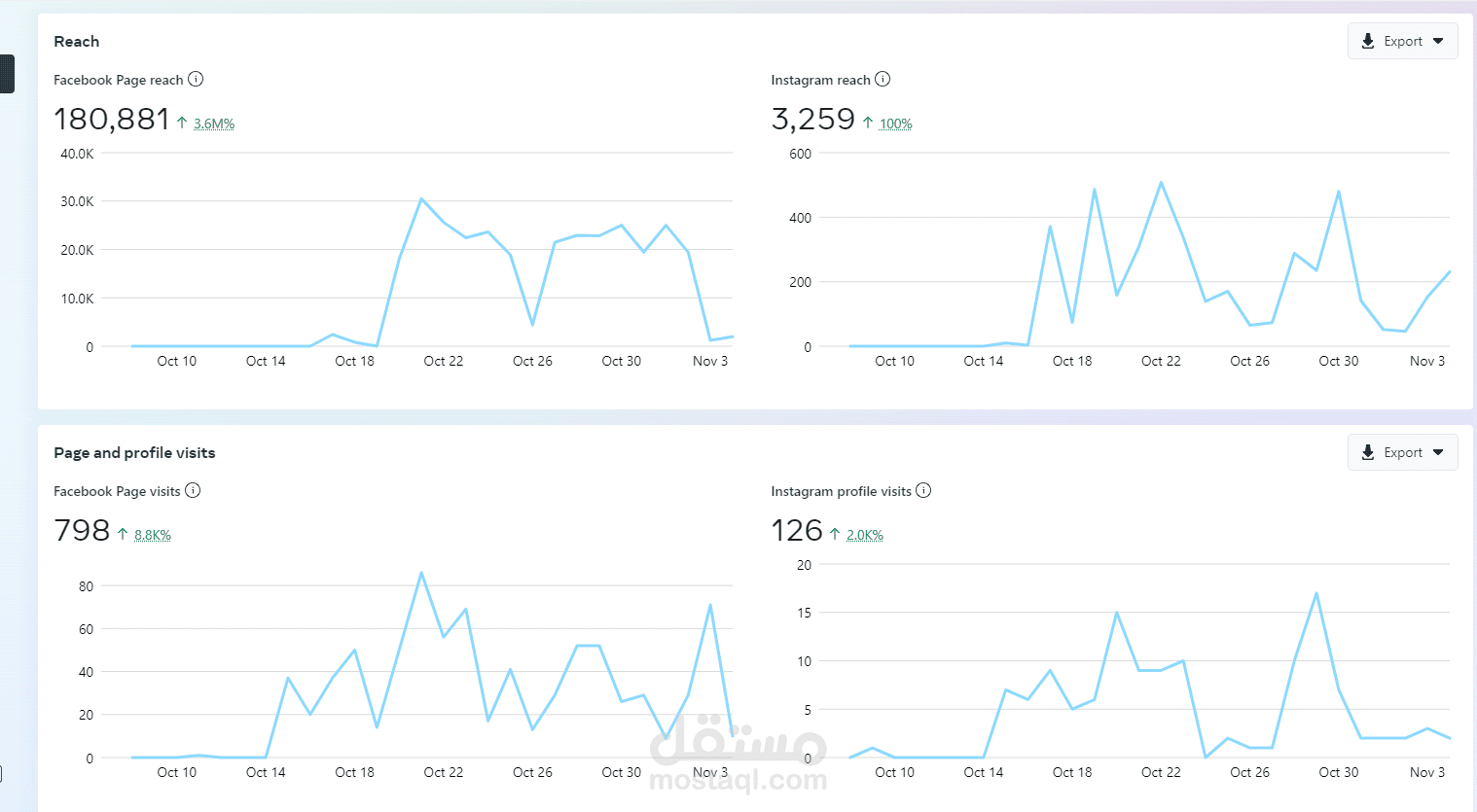1477x812 pixels.
Task: Click the 40.0K axis label
Action: [77, 154]
